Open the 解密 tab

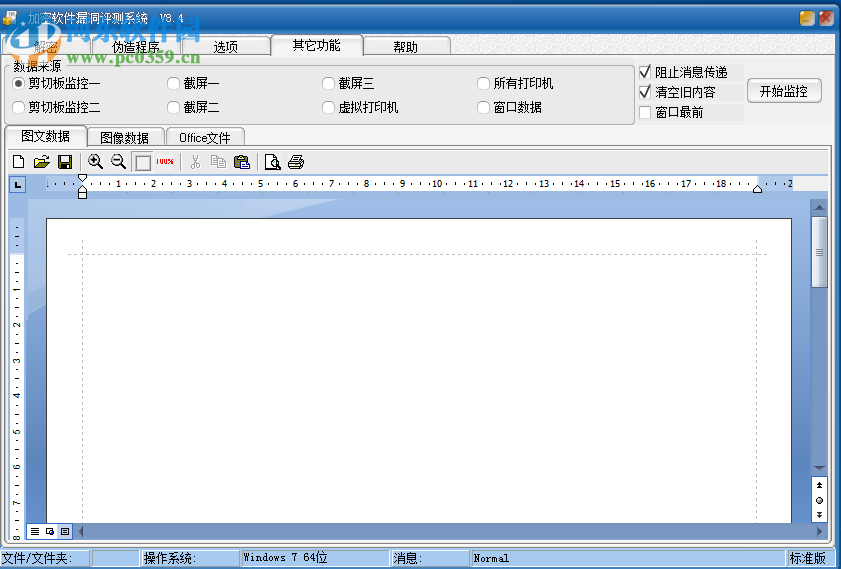tap(46, 47)
